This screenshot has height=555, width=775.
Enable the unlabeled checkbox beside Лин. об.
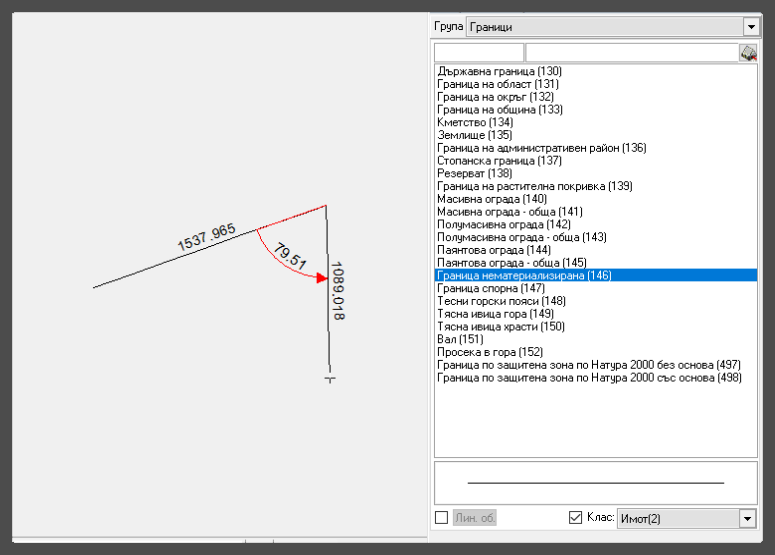441,518
